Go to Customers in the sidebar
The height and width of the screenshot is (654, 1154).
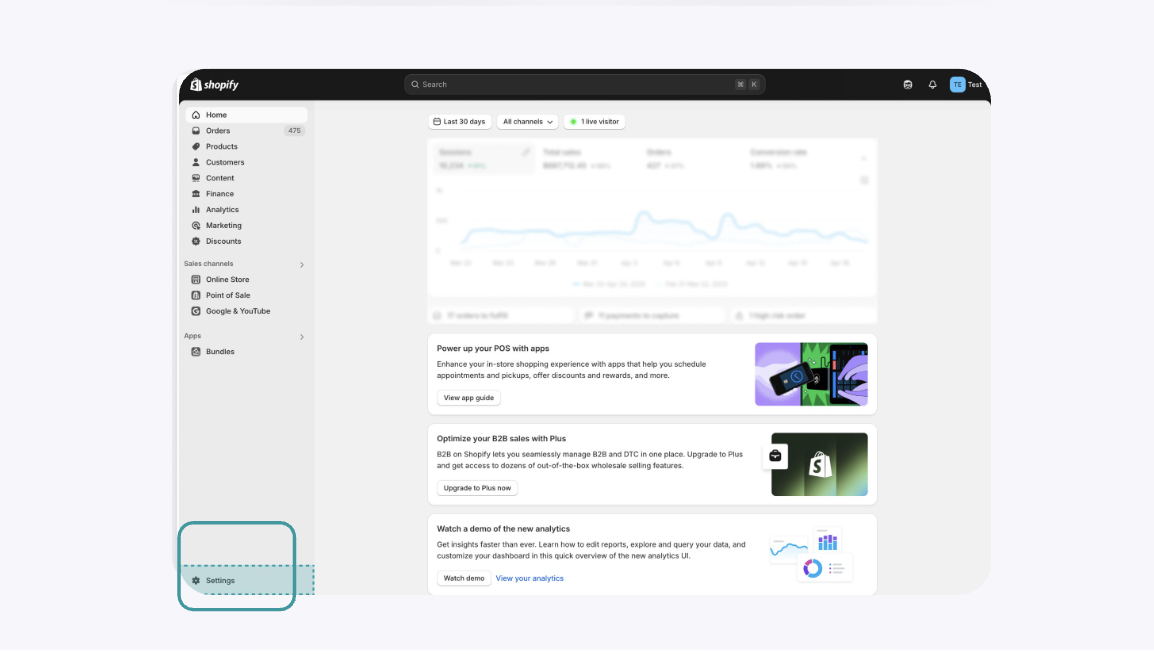225,162
